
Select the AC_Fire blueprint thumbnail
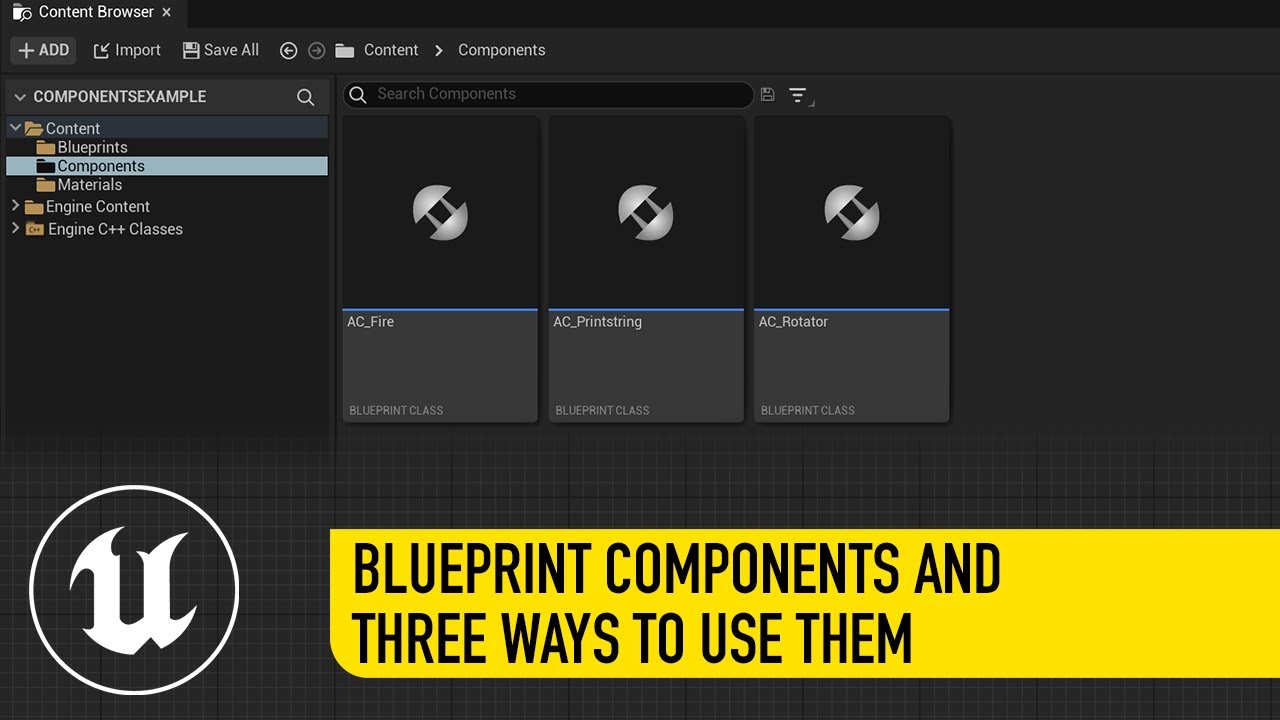[x=440, y=212]
